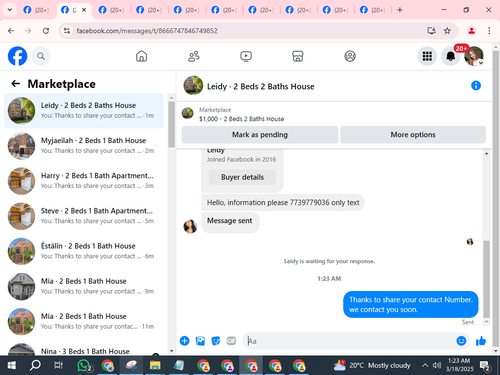
Task: Switch to the fourth Facebook browser tab
Action: [149, 10]
